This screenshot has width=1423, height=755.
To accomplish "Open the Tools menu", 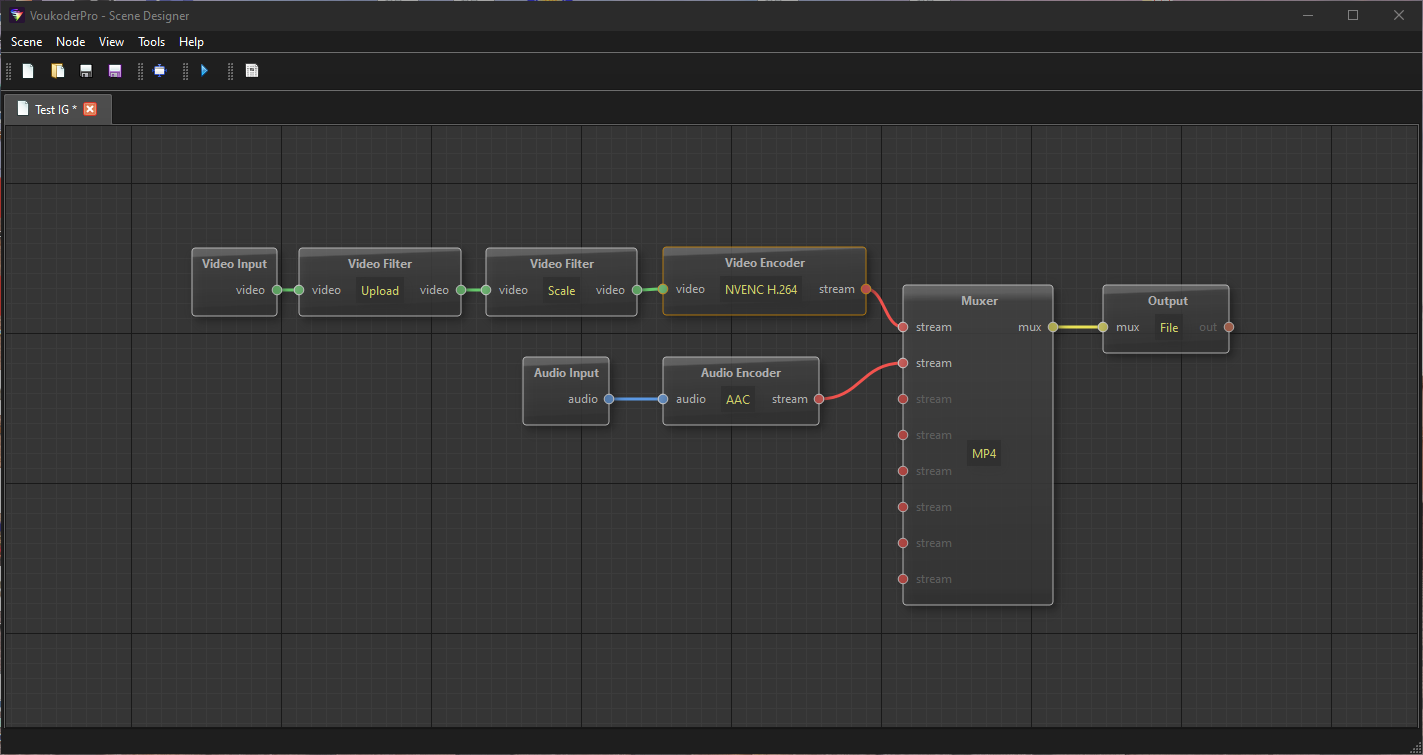I will coord(151,42).
